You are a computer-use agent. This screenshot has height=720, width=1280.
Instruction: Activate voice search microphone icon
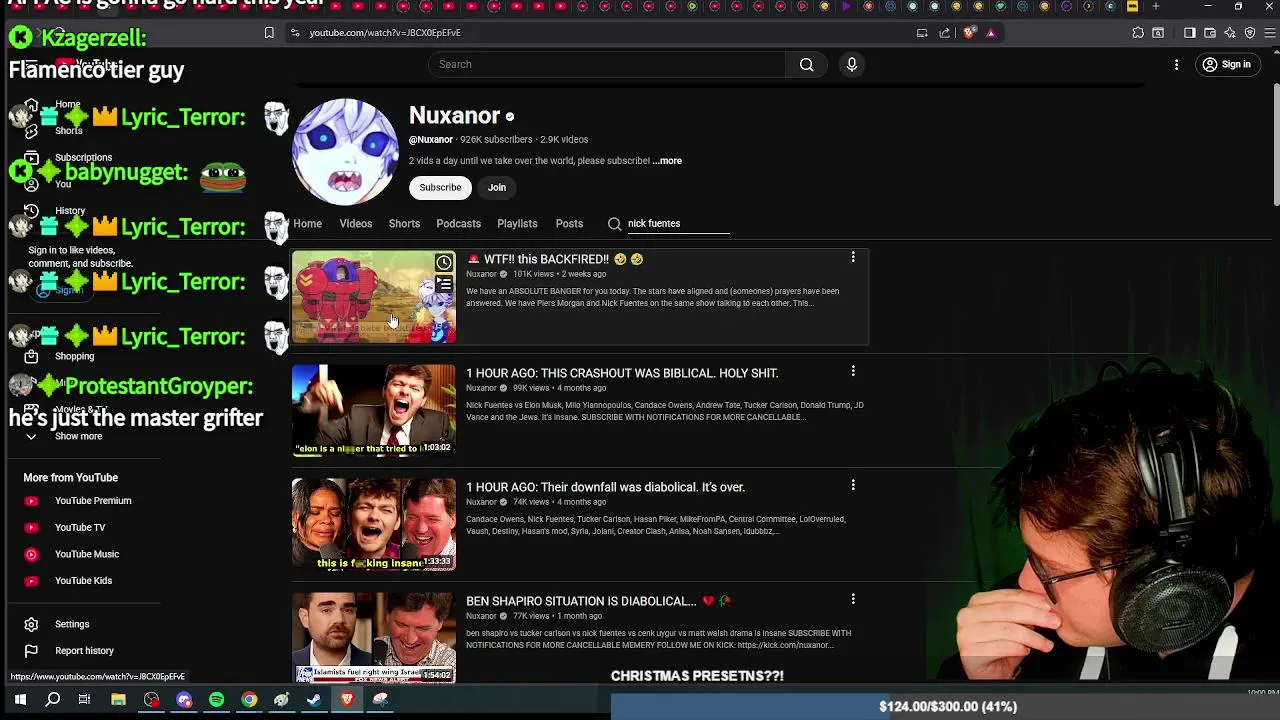(x=852, y=65)
